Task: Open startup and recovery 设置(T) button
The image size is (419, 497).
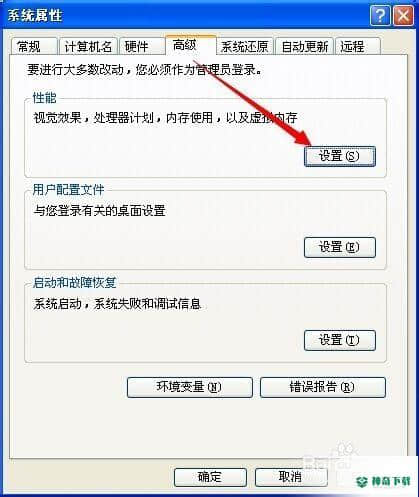Action: 340,340
